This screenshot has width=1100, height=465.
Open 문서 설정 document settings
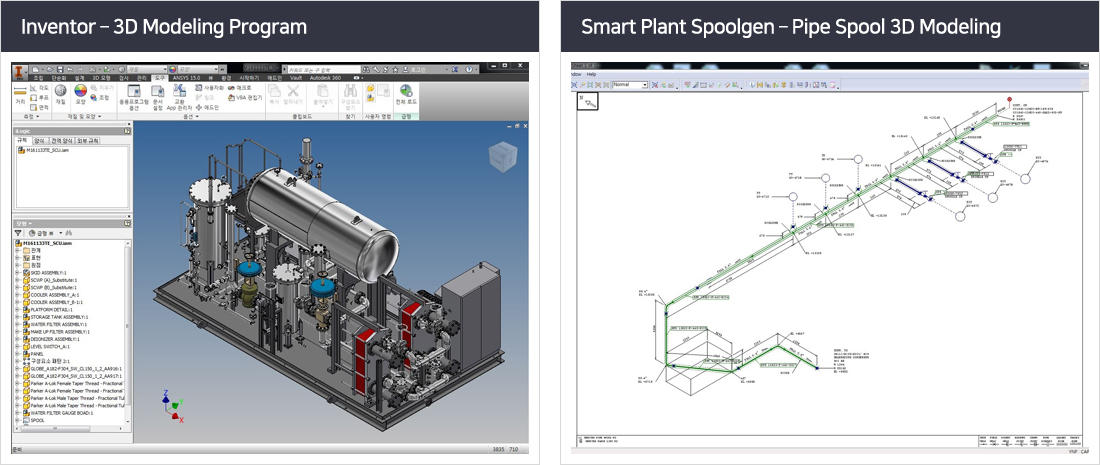157,97
